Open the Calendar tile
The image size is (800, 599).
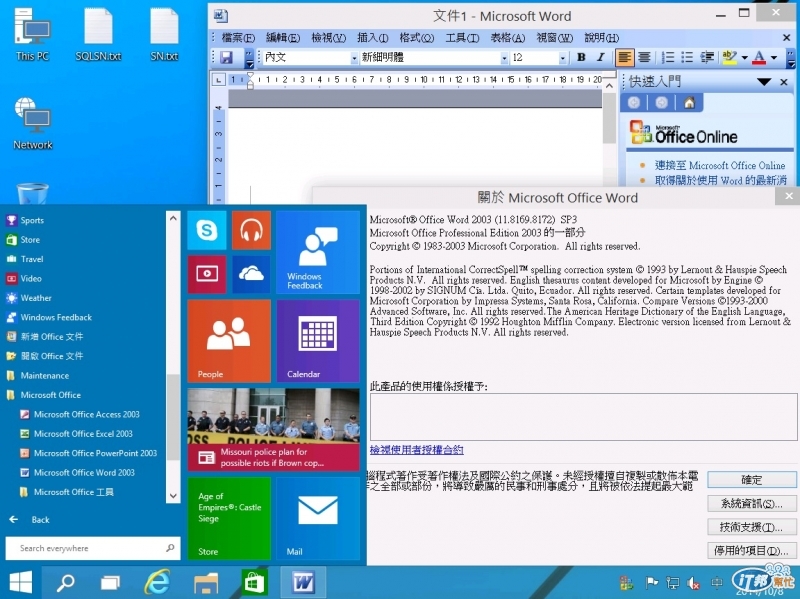click(x=318, y=341)
